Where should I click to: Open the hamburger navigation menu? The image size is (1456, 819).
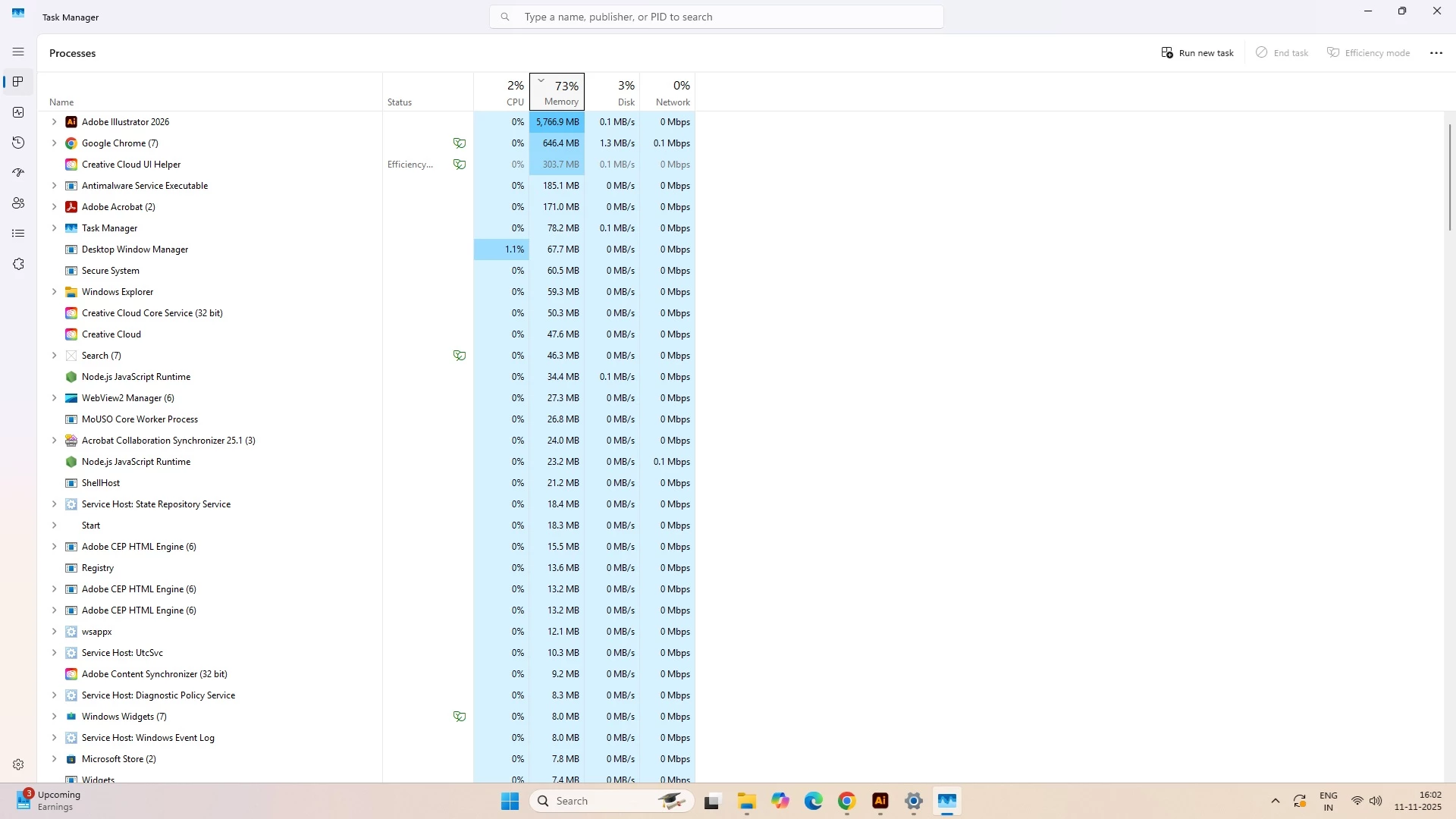point(18,52)
